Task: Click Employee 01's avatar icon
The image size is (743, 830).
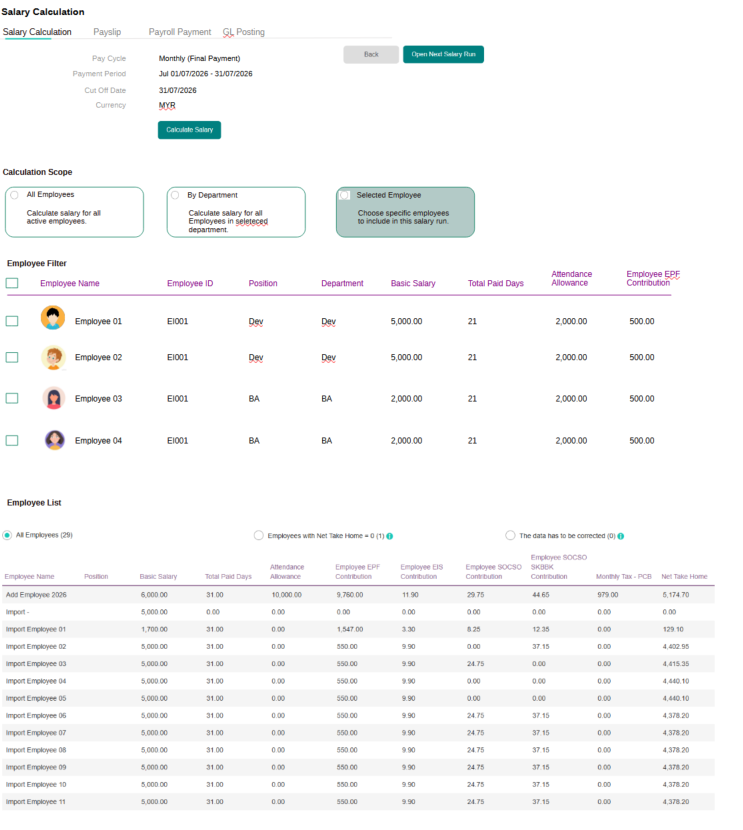Action: pyautogui.click(x=53, y=318)
